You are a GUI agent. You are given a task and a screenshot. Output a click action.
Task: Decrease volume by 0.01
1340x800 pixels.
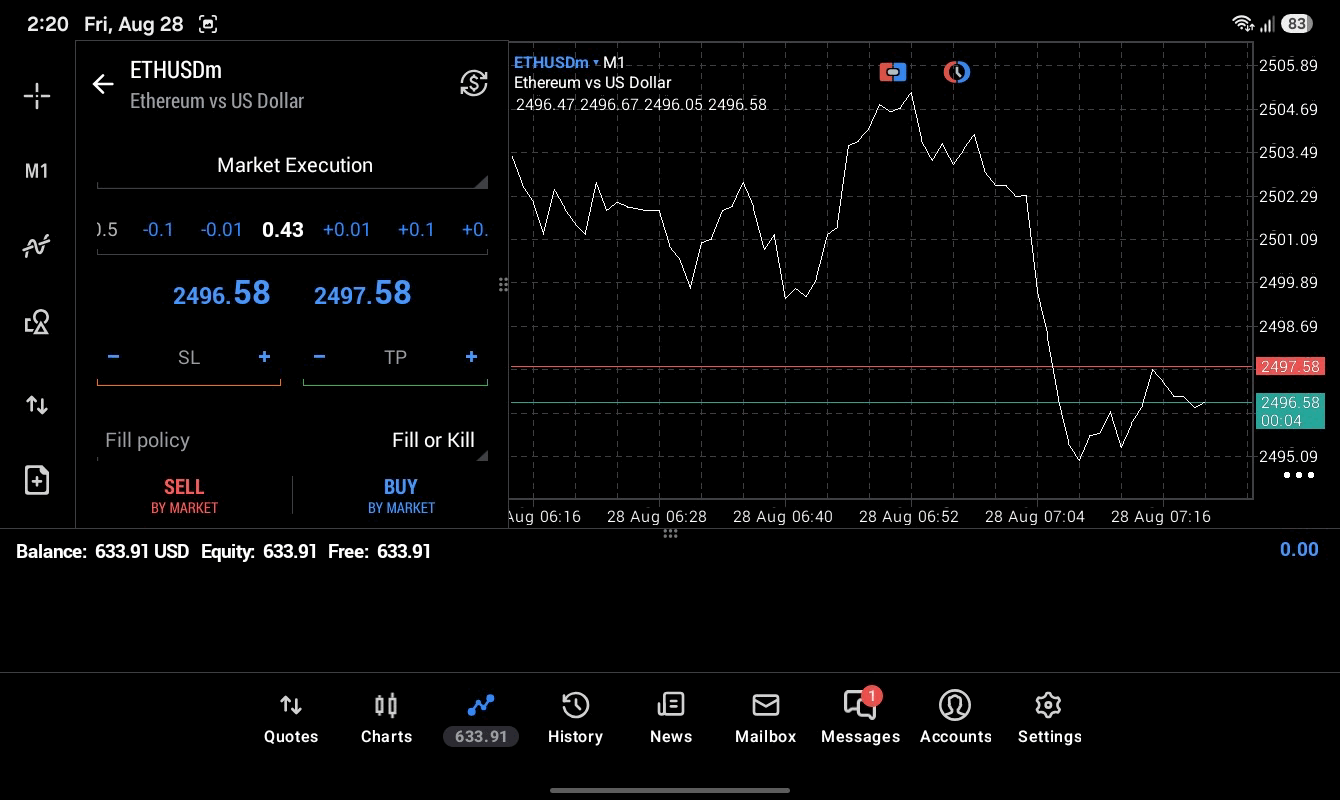click(x=221, y=230)
